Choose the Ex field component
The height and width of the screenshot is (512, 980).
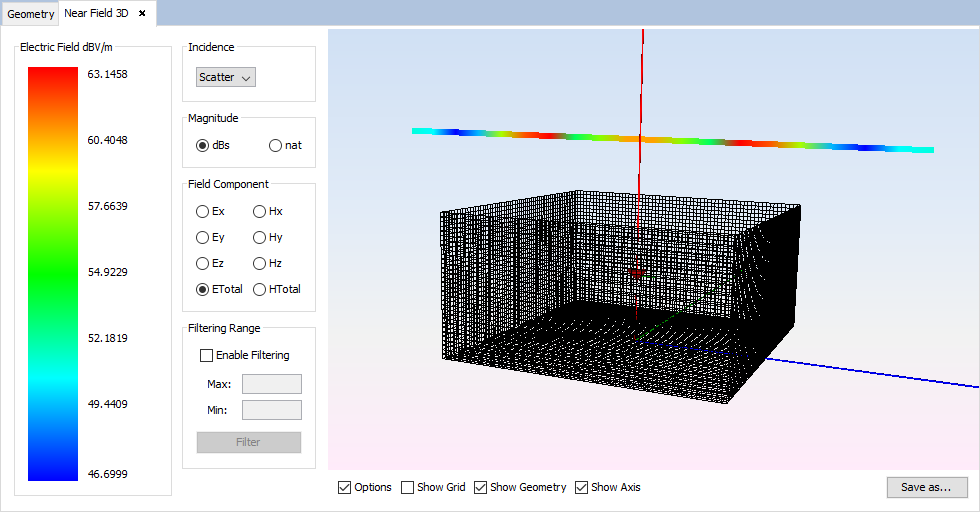coord(203,211)
